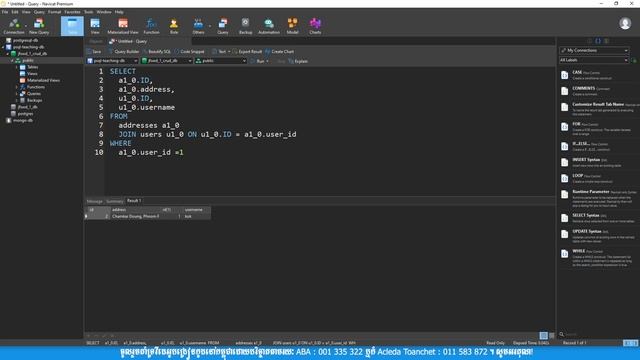The height and width of the screenshot is (360, 640).
Task: Select the Functions tree item
Action: pos(36,87)
